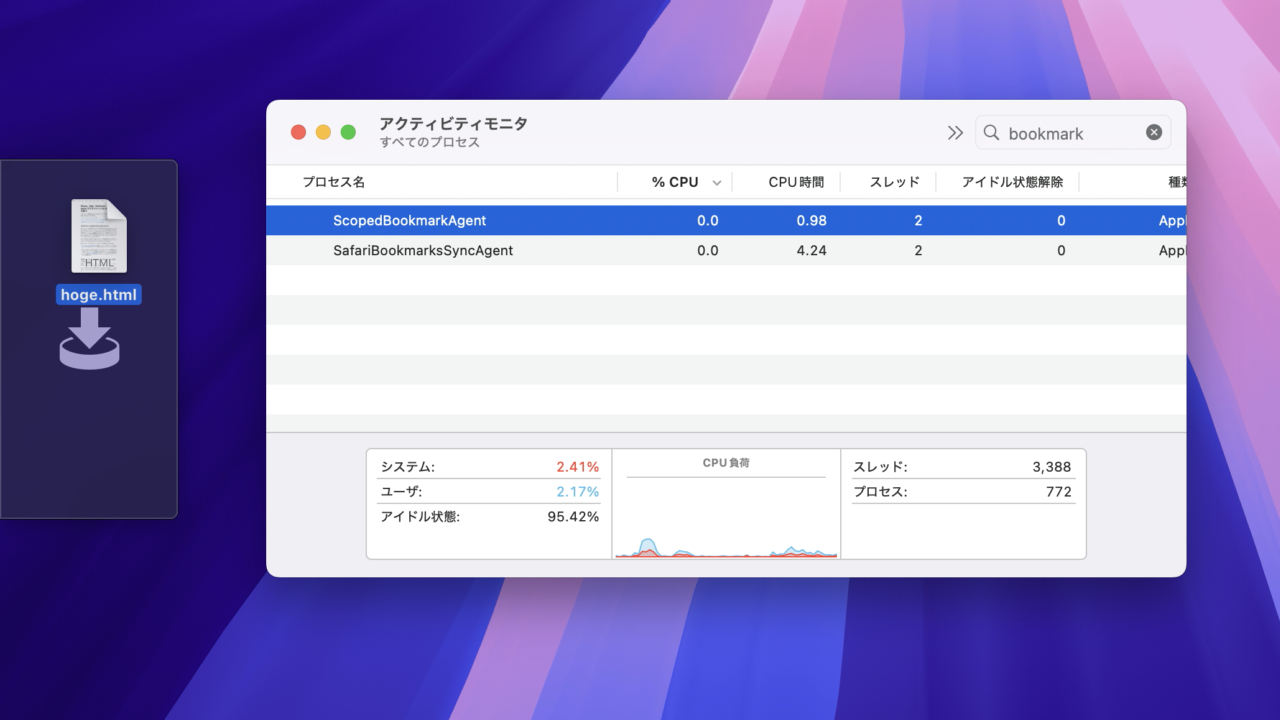Sort by the プロセス名 column header

point(334,182)
